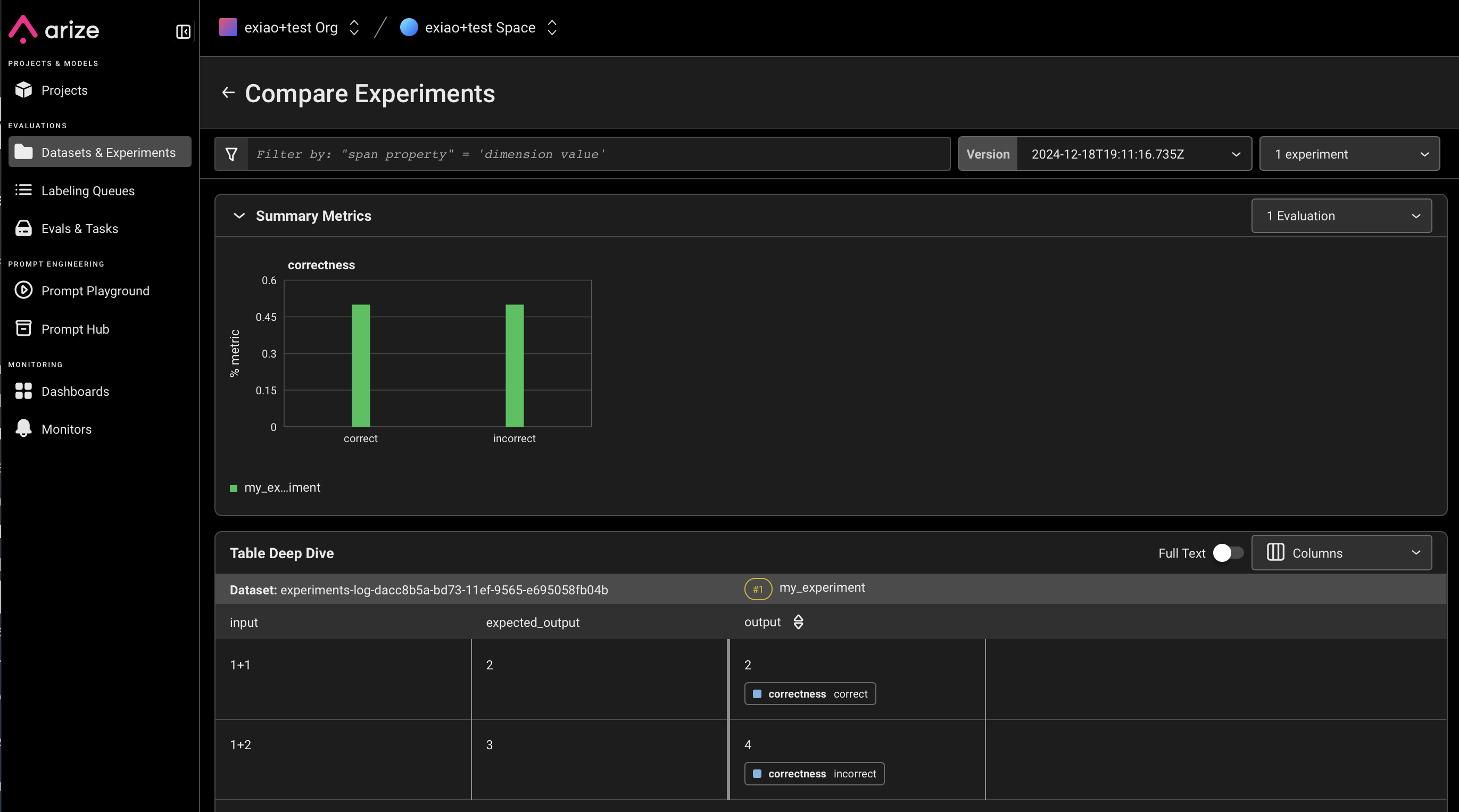Screen dimensions: 1459x812
Task: Open the 1 Evaluation dropdown
Action: tap(1341, 216)
